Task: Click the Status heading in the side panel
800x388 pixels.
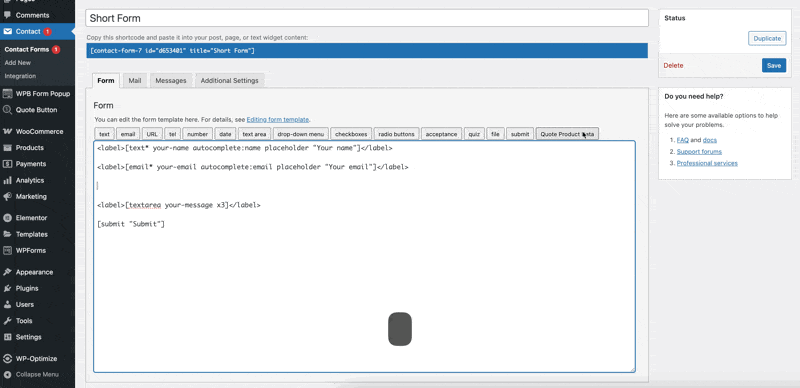Action: click(x=674, y=18)
